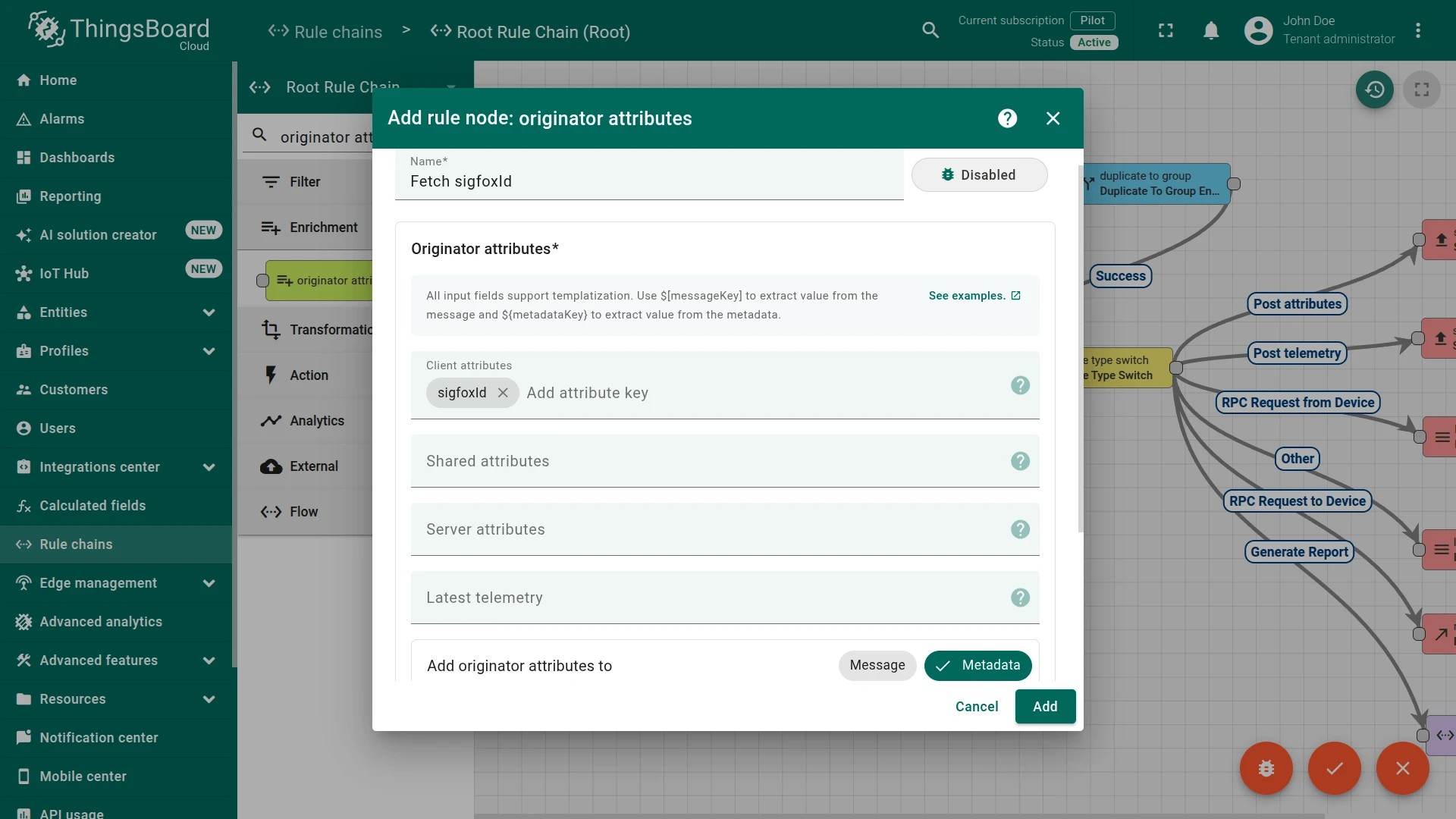
Task: Click the Add button in dialog
Action: pos(1045,707)
